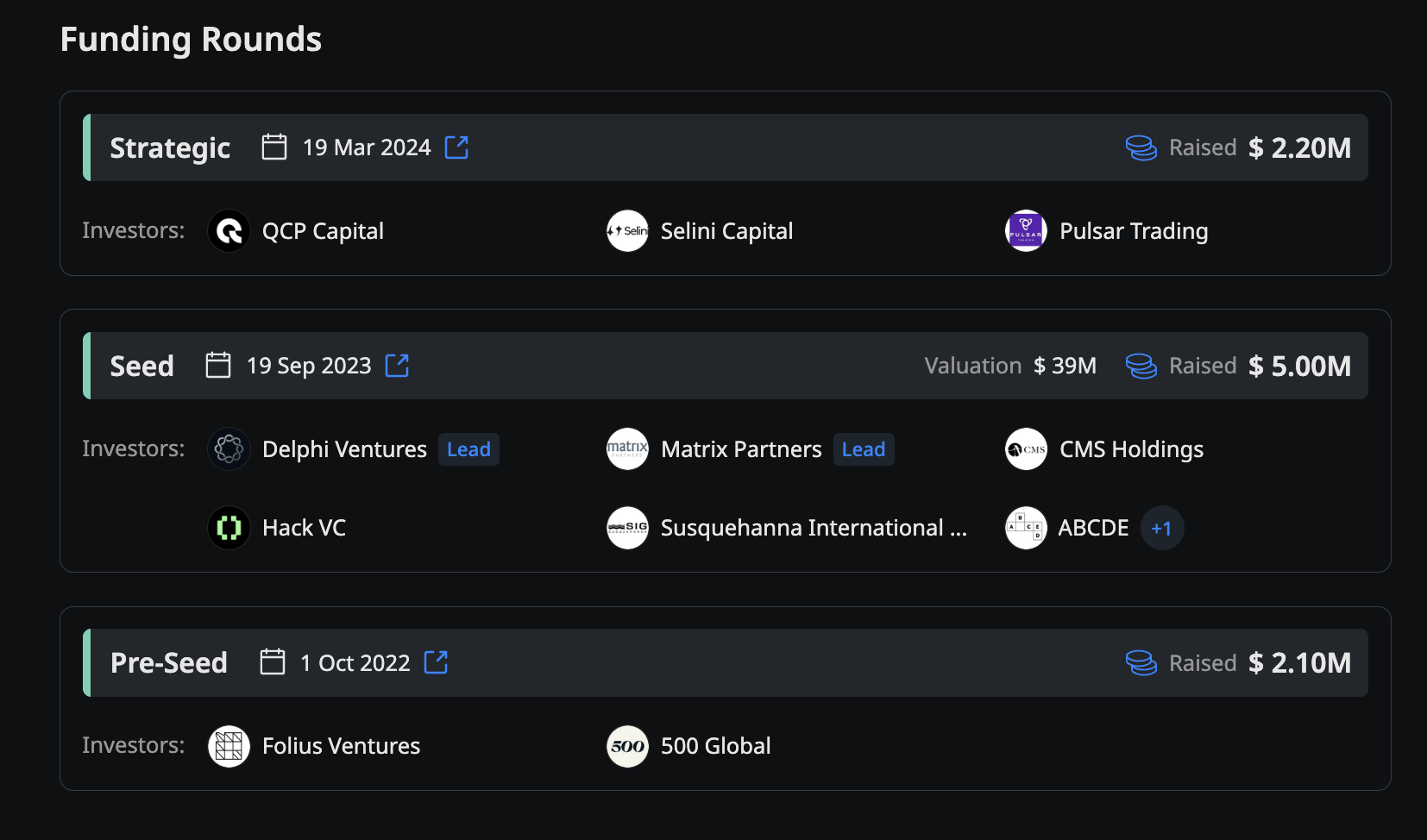This screenshot has width=1427, height=840.
Task: Open Matrix Partners logo icon
Action: point(628,449)
